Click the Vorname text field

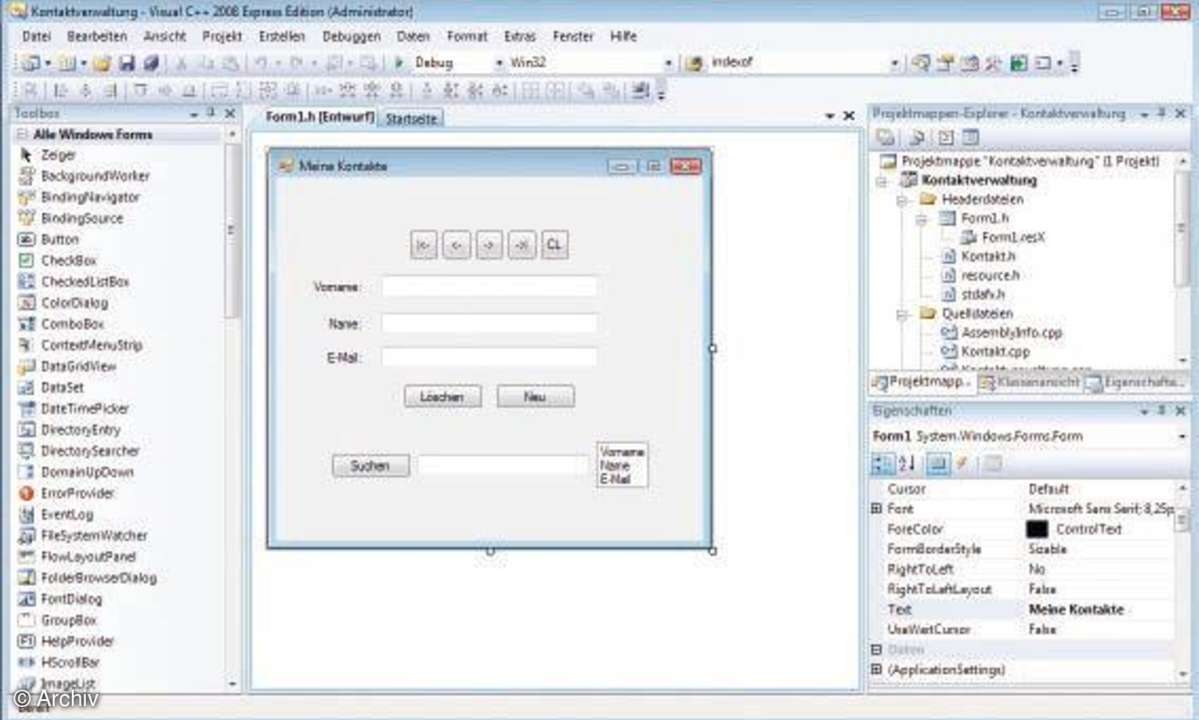click(x=489, y=287)
